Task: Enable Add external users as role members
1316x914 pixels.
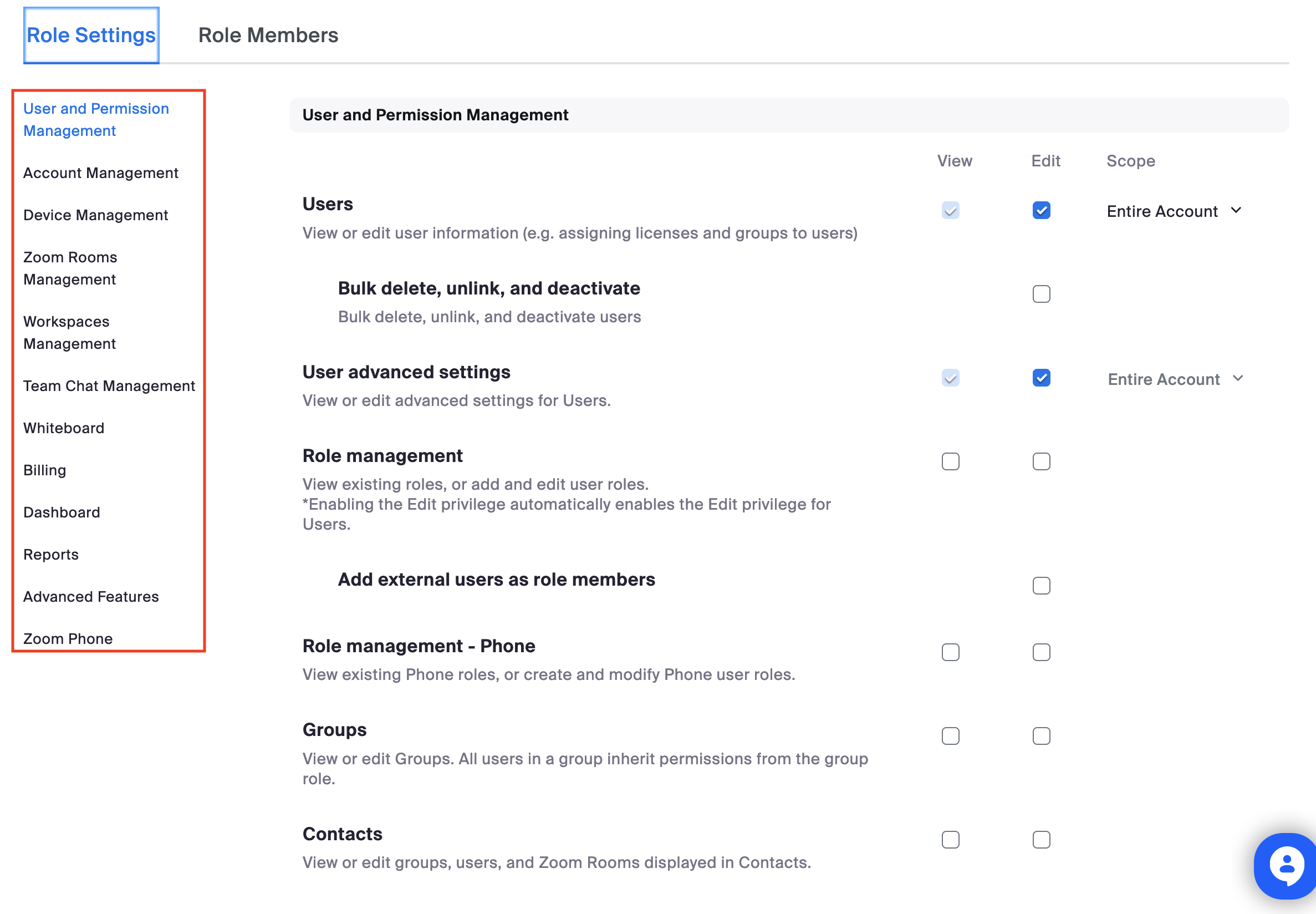Action: tap(1040, 585)
